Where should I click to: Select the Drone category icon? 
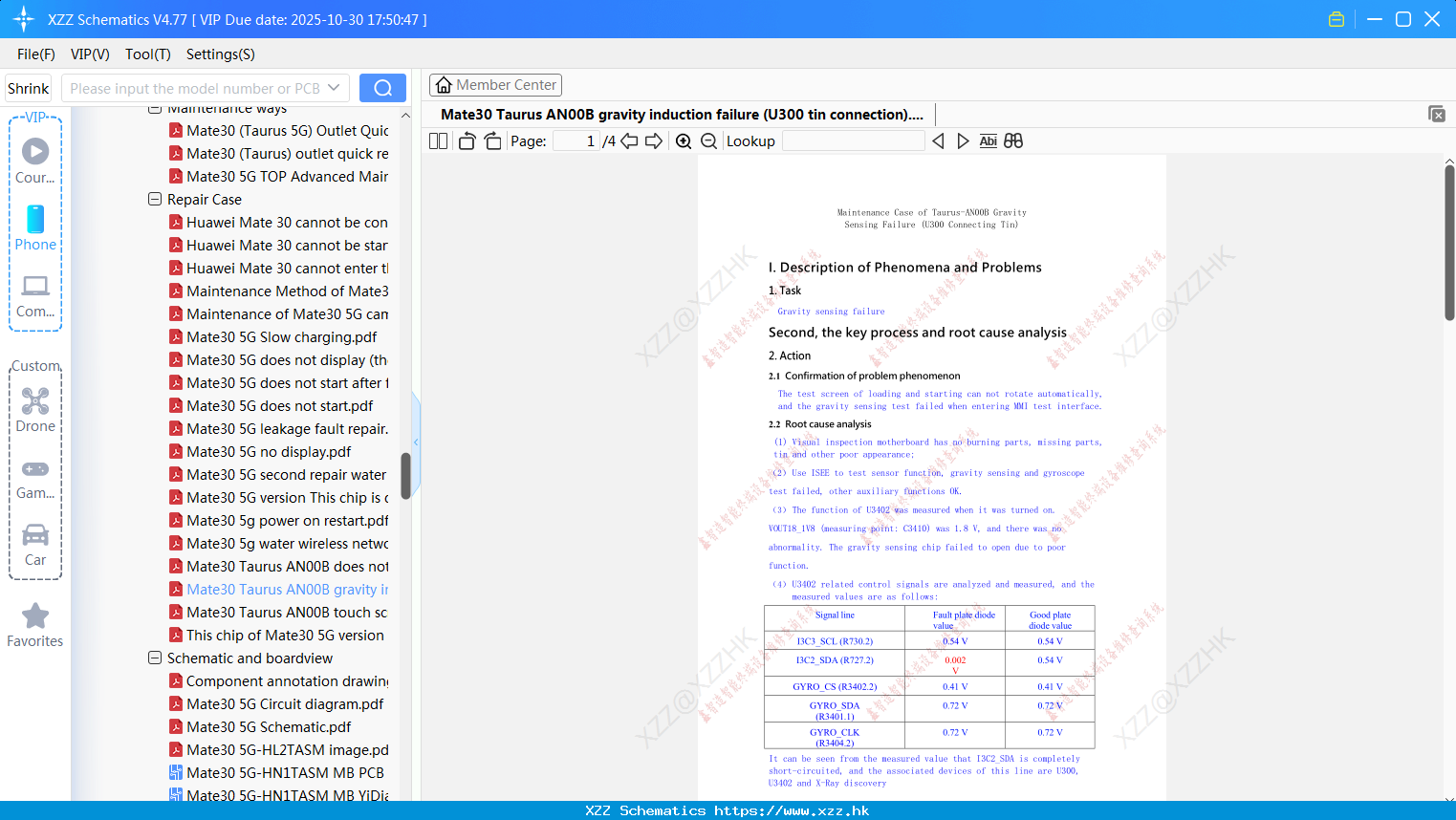(x=35, y=410)
